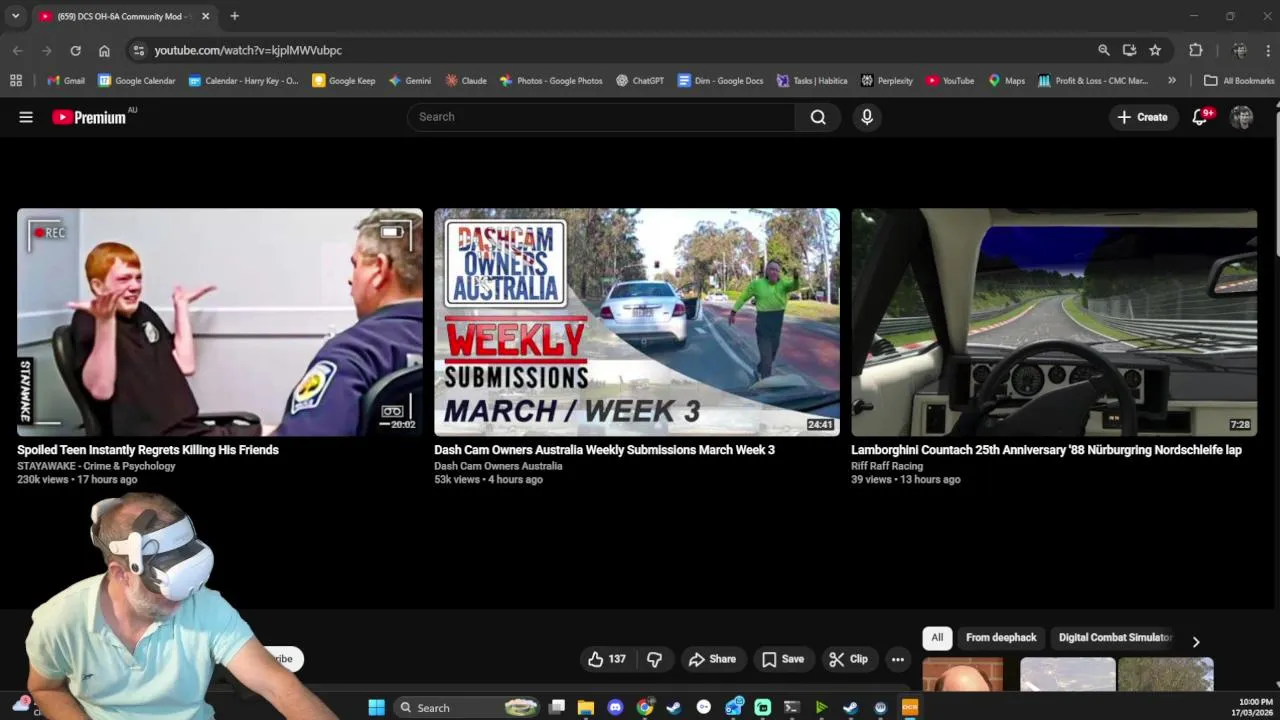Viewport: 1280px width, 720px height.
Task: Click the Lamborghini Countach Nürburgring video title
Action: [1046, 450]
